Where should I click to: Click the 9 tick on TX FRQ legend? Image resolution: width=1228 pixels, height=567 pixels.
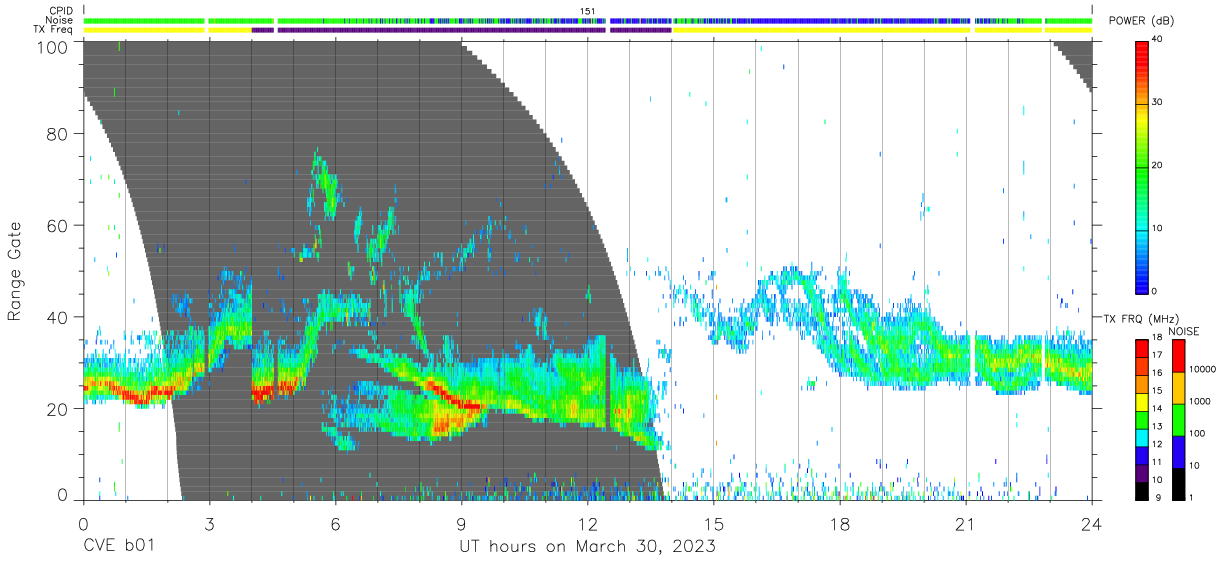click(1158, 497)
